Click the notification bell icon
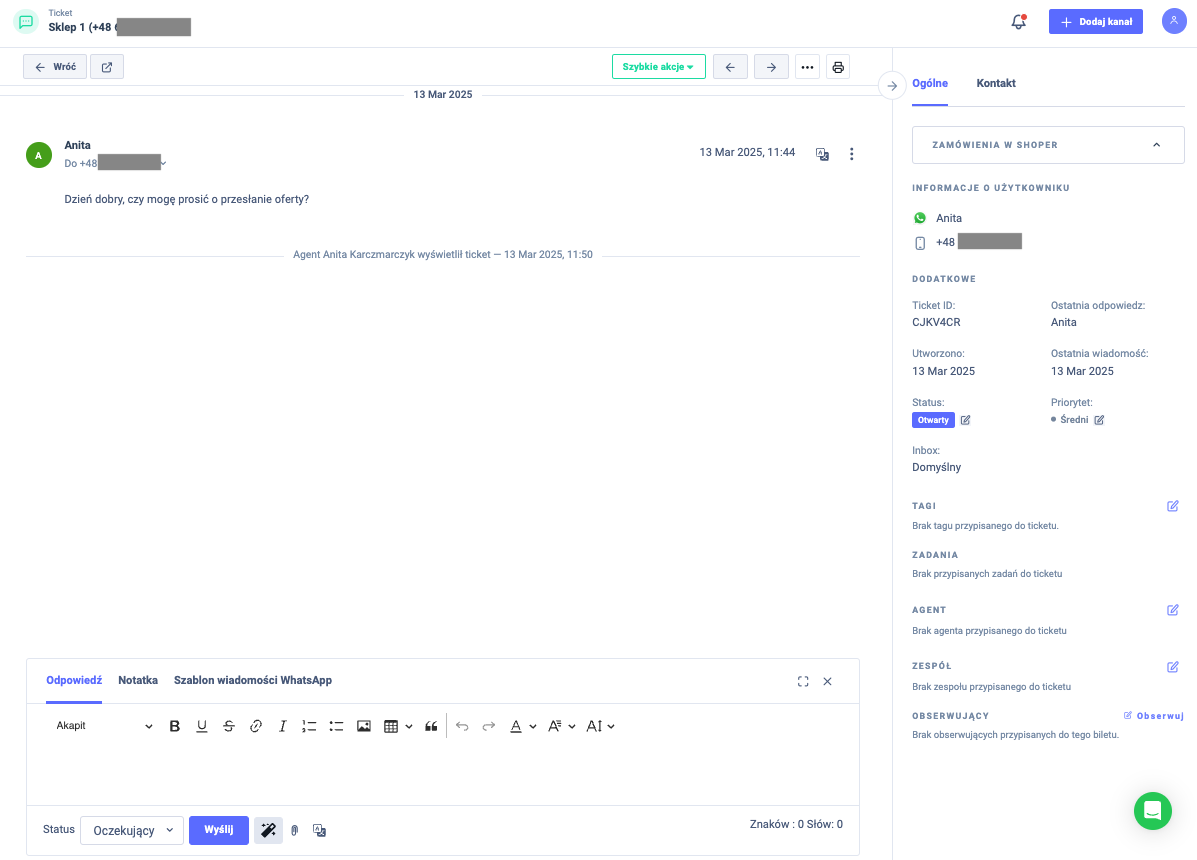1197x860 pixels. click(x=1018, y=22)
